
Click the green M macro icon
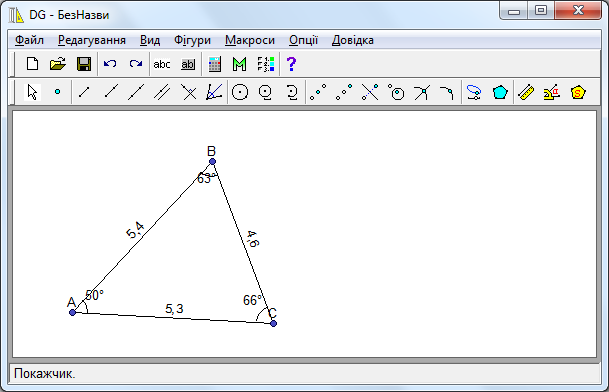(240, 64)
